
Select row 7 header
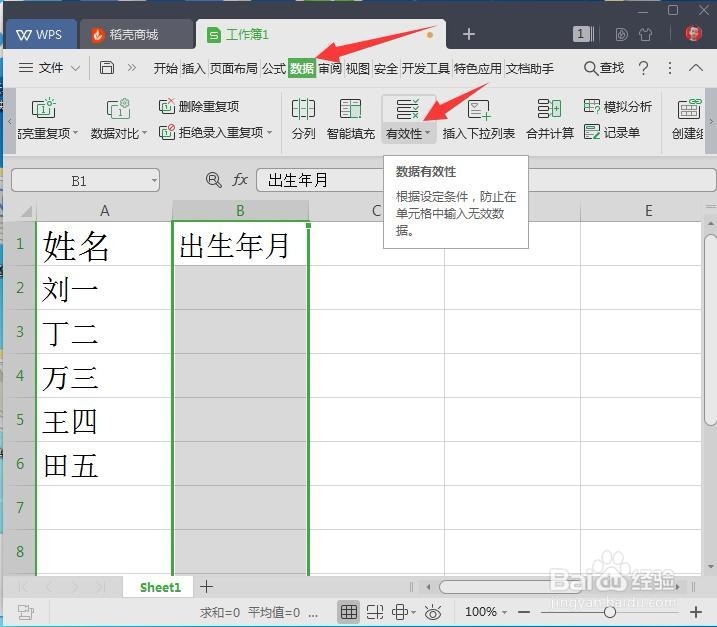(x=20, y=507)
